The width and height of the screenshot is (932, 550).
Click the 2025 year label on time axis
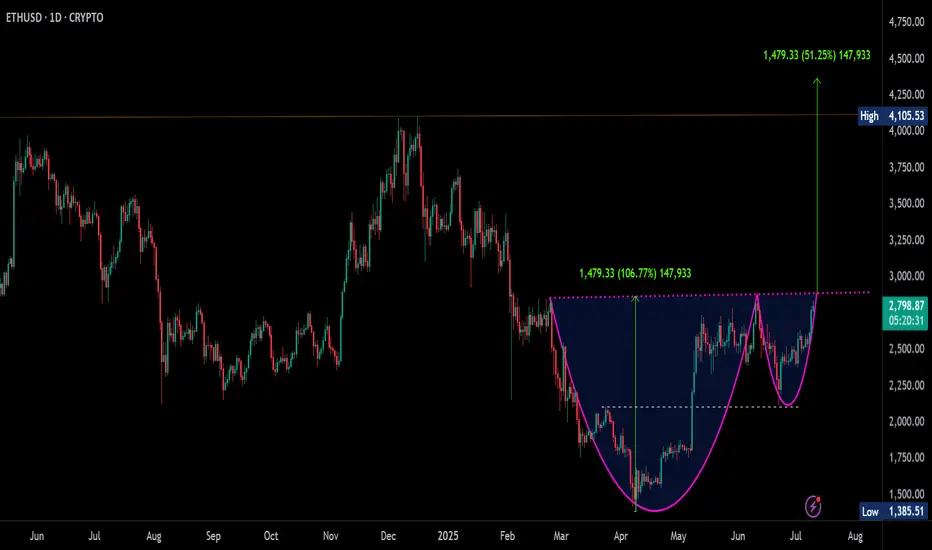(448, 536)
